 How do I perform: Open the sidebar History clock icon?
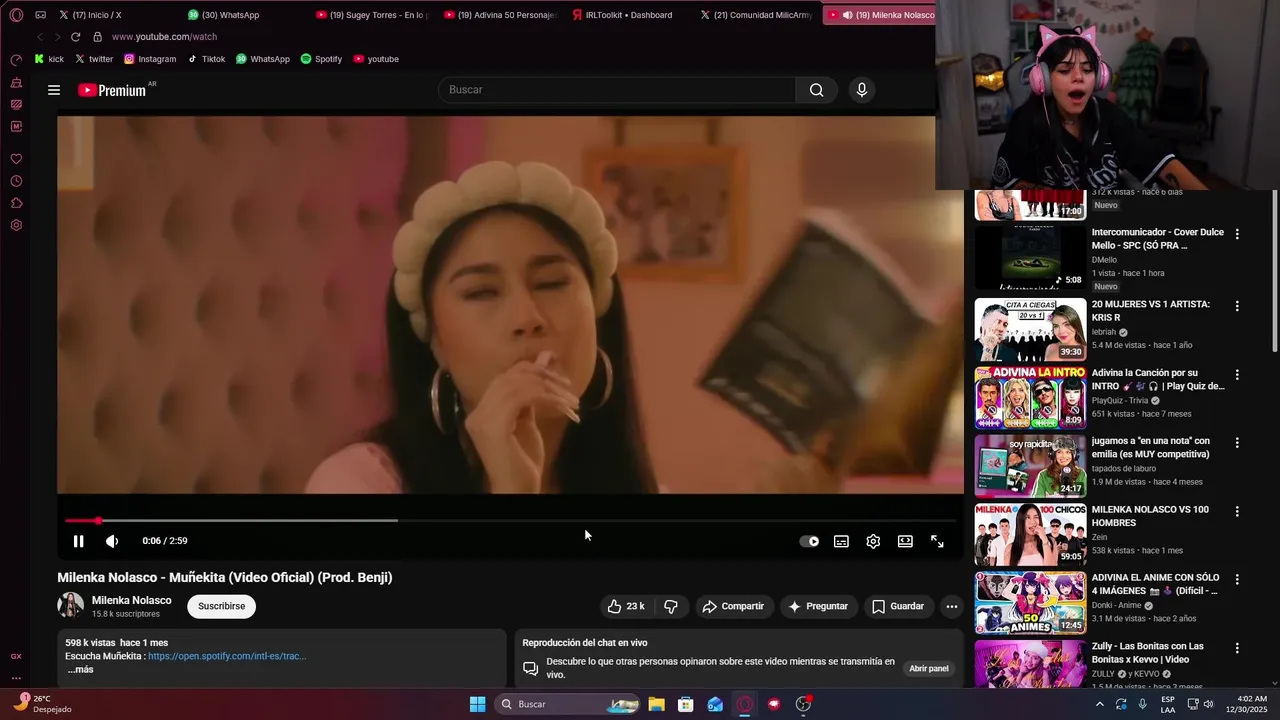(16, 181)
